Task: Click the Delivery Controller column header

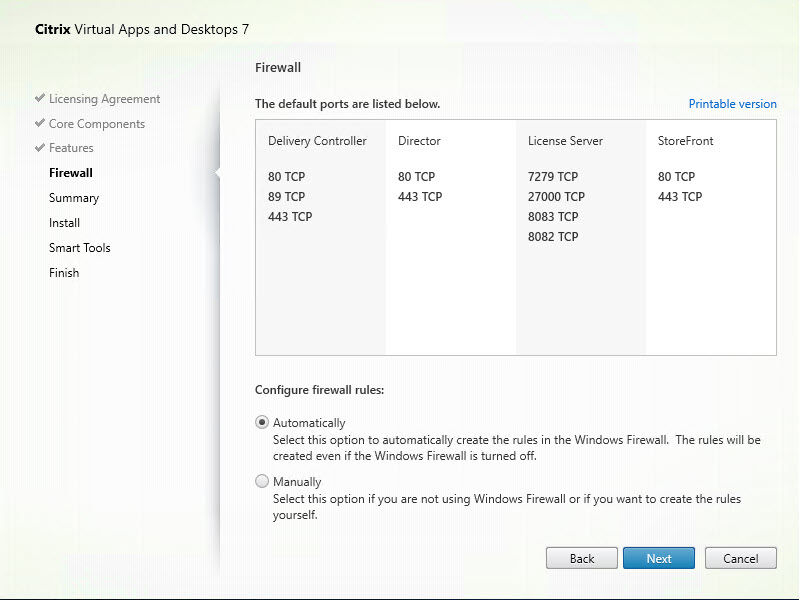Action: pyautogui.click(x=317, y=141)
